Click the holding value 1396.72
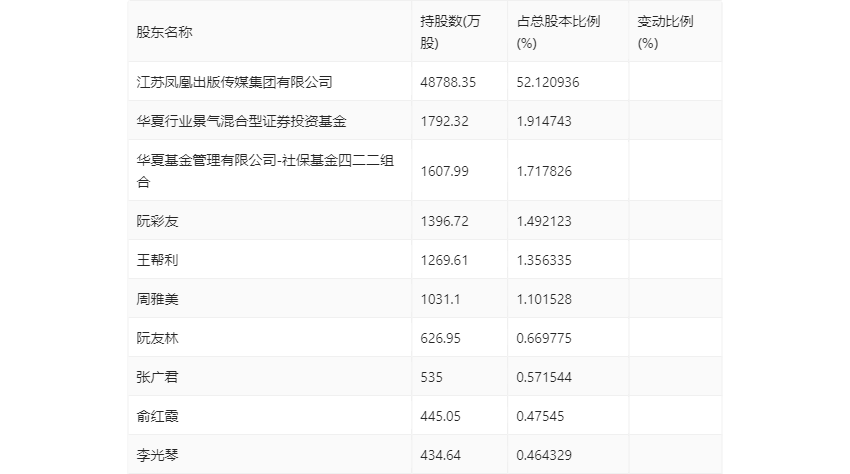Image resolution: width=850 pixels, height=474 pixels. (444, 221)
